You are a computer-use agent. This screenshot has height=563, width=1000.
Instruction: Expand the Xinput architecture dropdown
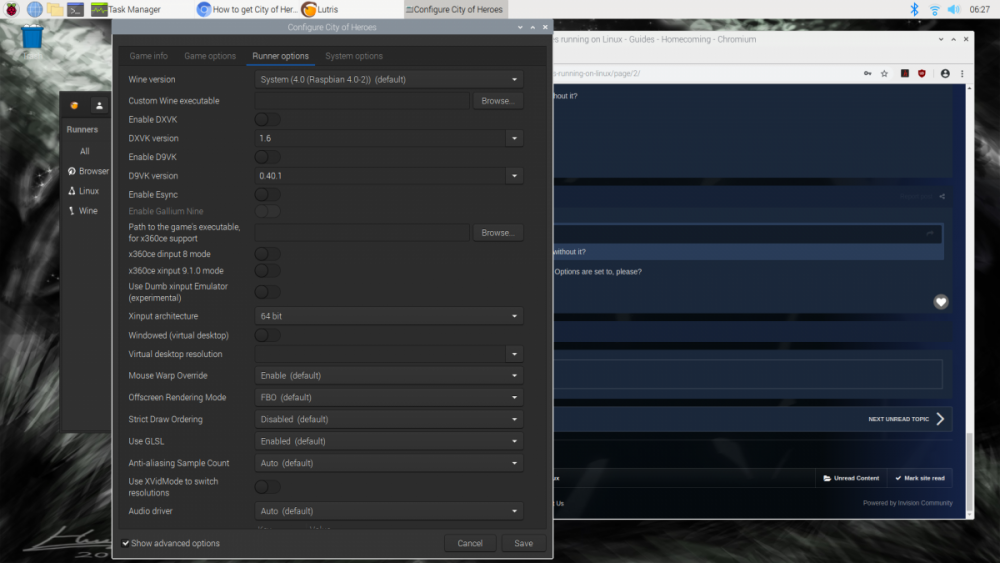click(x=389, y=316)
